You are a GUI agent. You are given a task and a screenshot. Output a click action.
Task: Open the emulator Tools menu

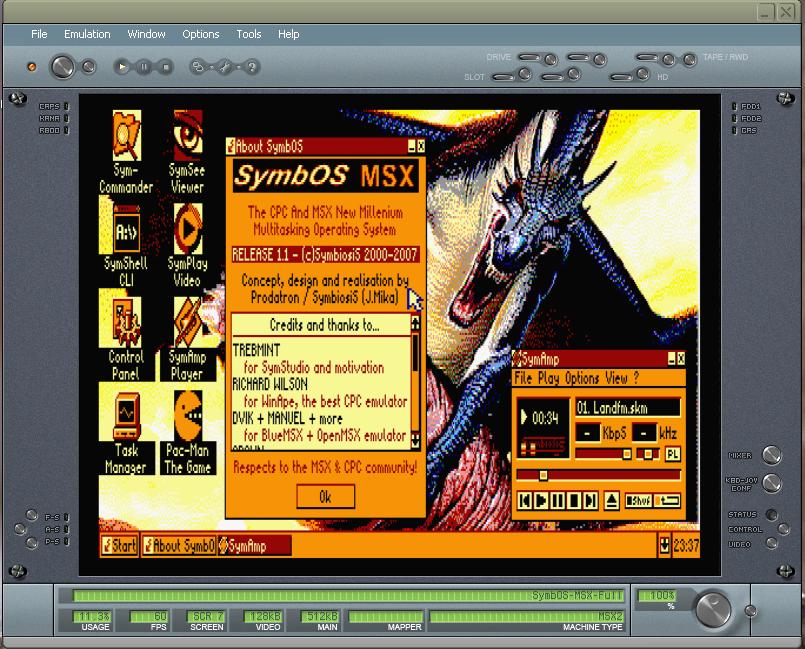click(249, 34)
